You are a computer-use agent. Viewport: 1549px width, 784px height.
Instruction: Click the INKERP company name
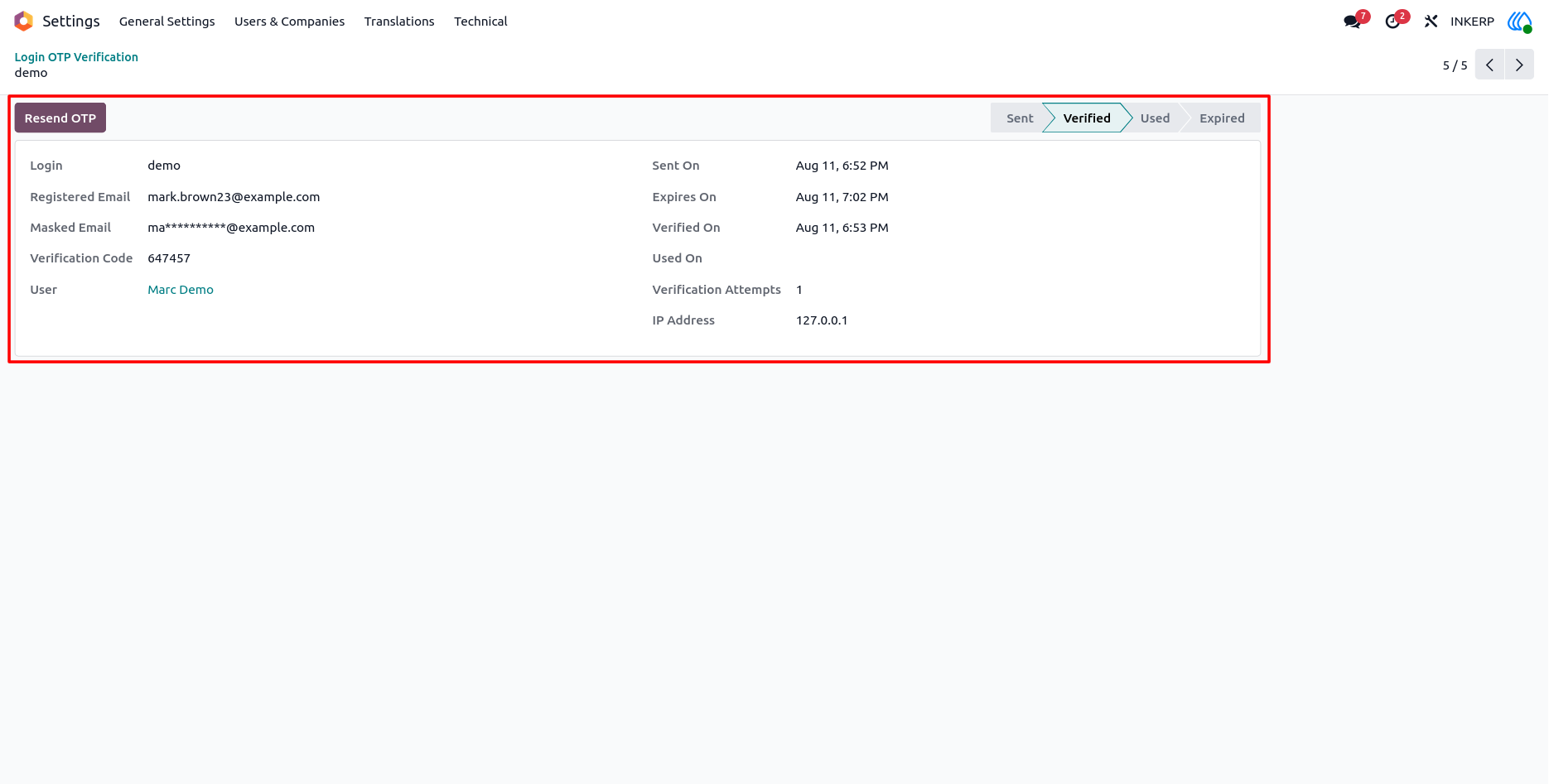pos(1472,22)
